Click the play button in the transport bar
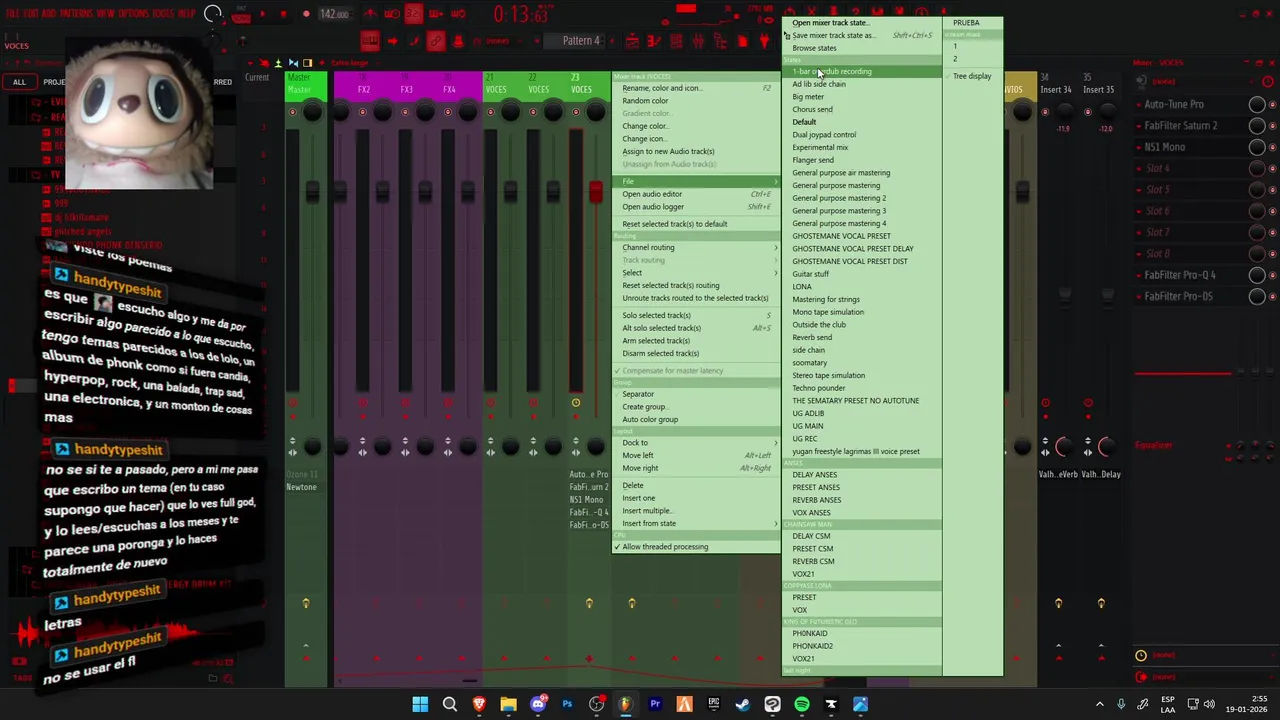Viewport: 1280px width, 720px height. click(x=263, y=14)
